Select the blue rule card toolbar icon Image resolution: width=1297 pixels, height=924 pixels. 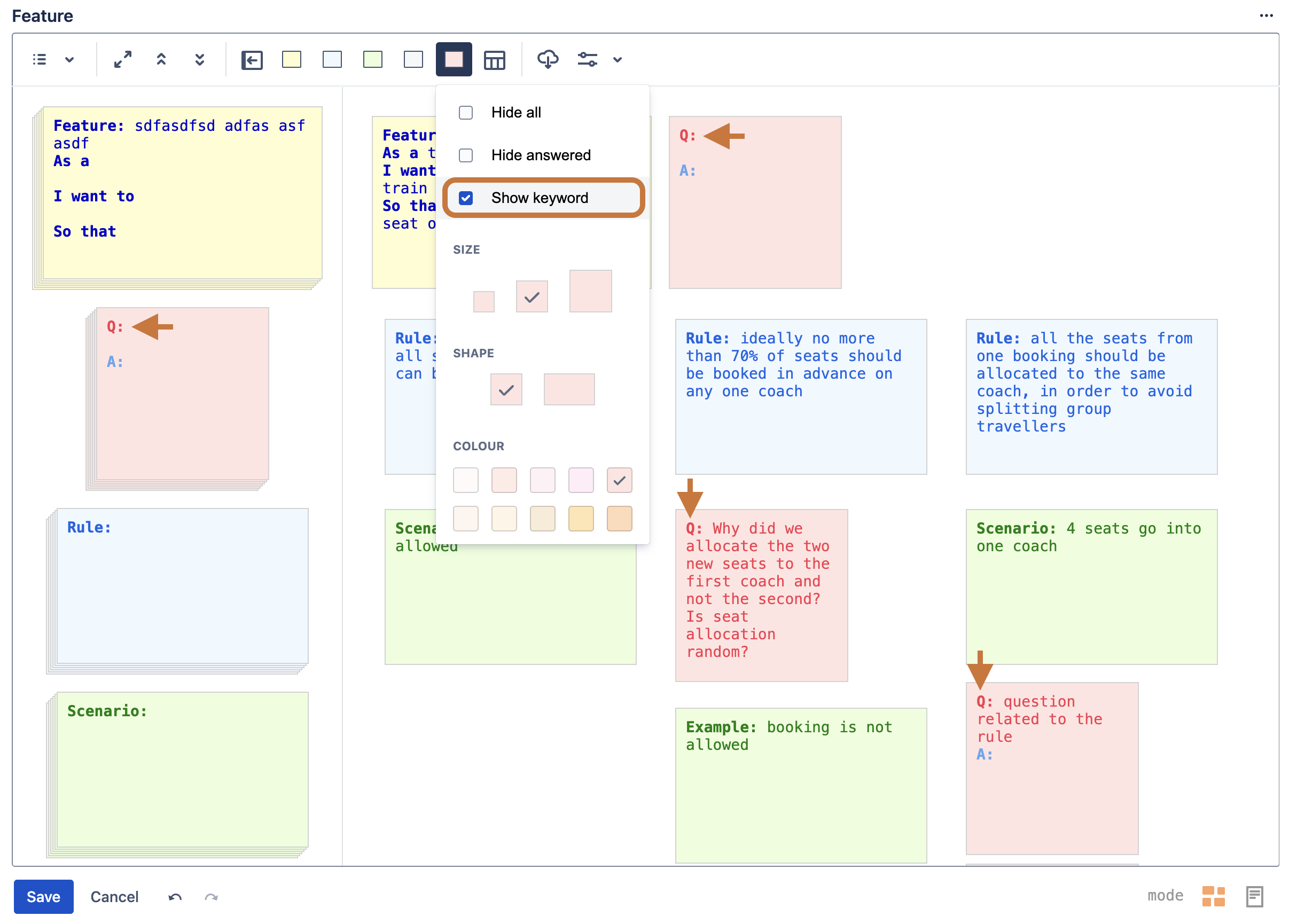coord(332,59)
